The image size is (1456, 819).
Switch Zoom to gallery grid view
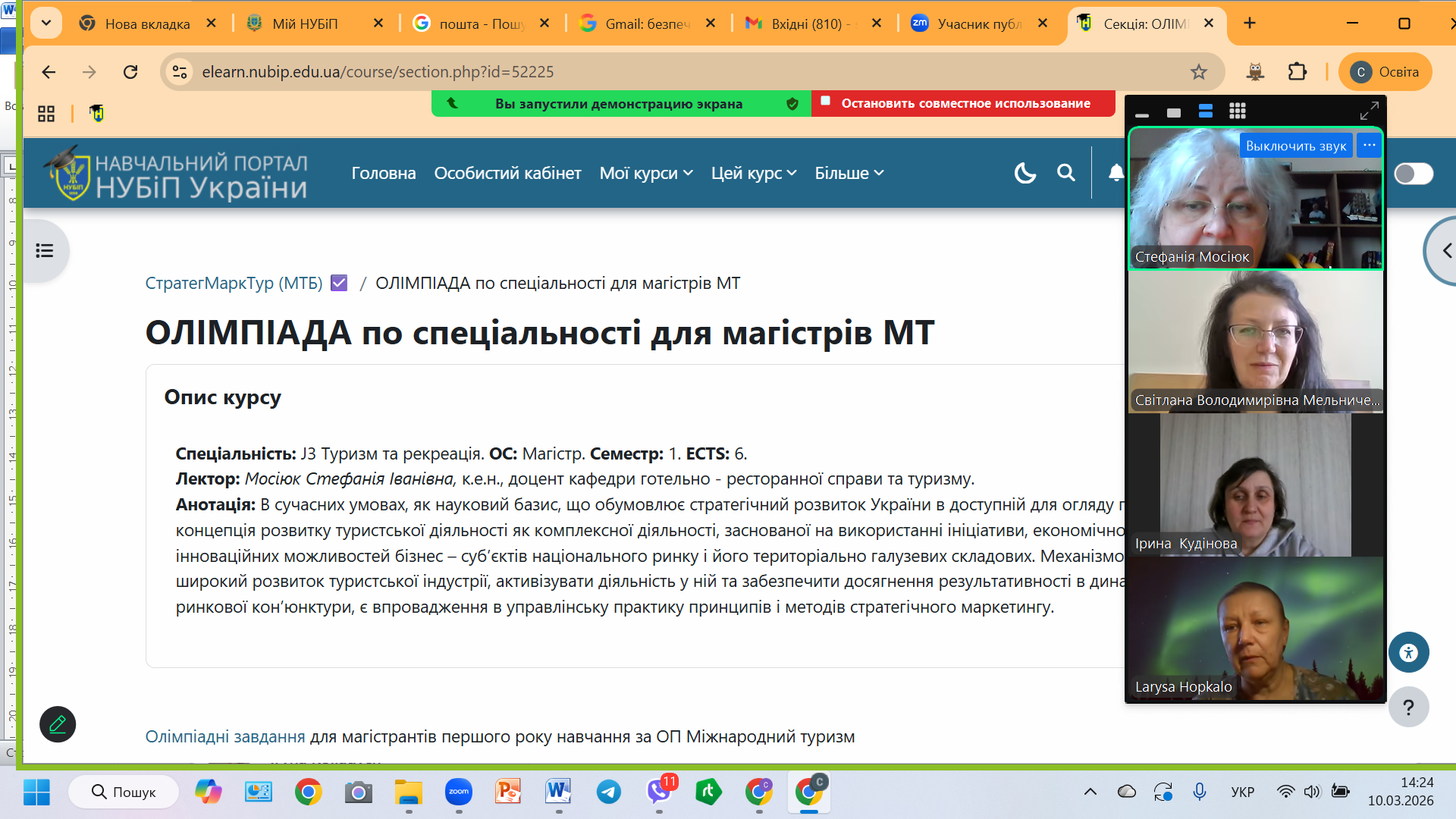(1238, 111)
